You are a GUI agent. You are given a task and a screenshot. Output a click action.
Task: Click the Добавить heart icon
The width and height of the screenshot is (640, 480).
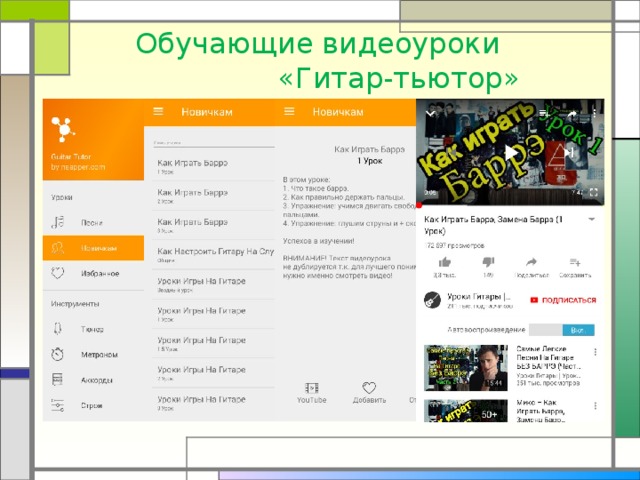[369, 388]
